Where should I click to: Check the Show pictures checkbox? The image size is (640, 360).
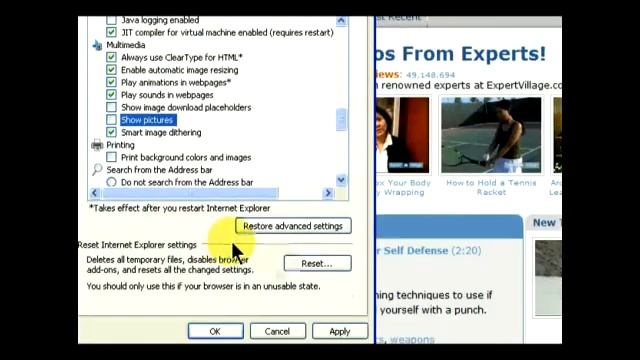coord(111,120)
